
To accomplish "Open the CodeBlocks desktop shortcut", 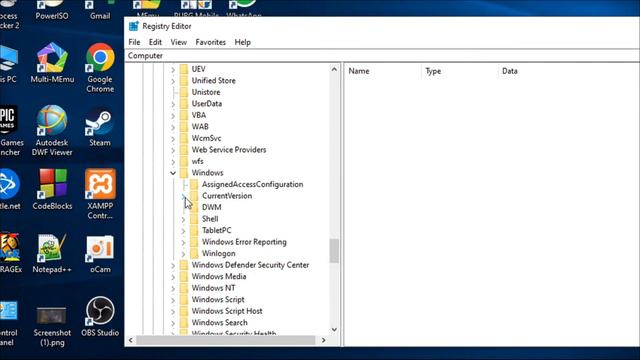I will pos(52,189).
